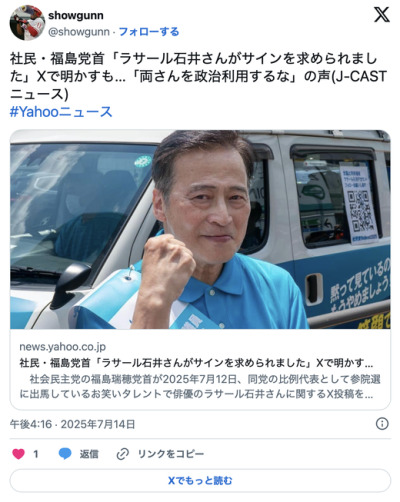Screen dimensions: 400x502
Task: Open the info circle icon
Action: [x=382, y=424]
